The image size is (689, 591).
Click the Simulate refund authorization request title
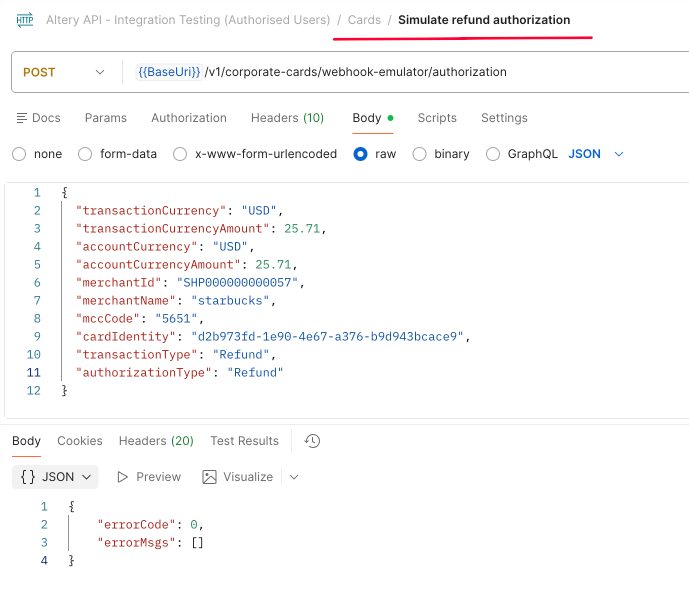tap(484, 20)
